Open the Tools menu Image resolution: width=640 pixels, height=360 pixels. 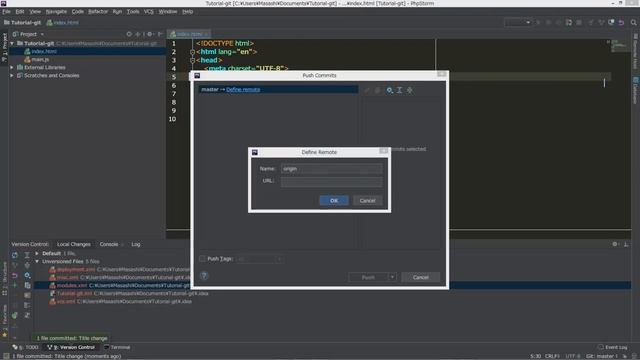point(133,11)
